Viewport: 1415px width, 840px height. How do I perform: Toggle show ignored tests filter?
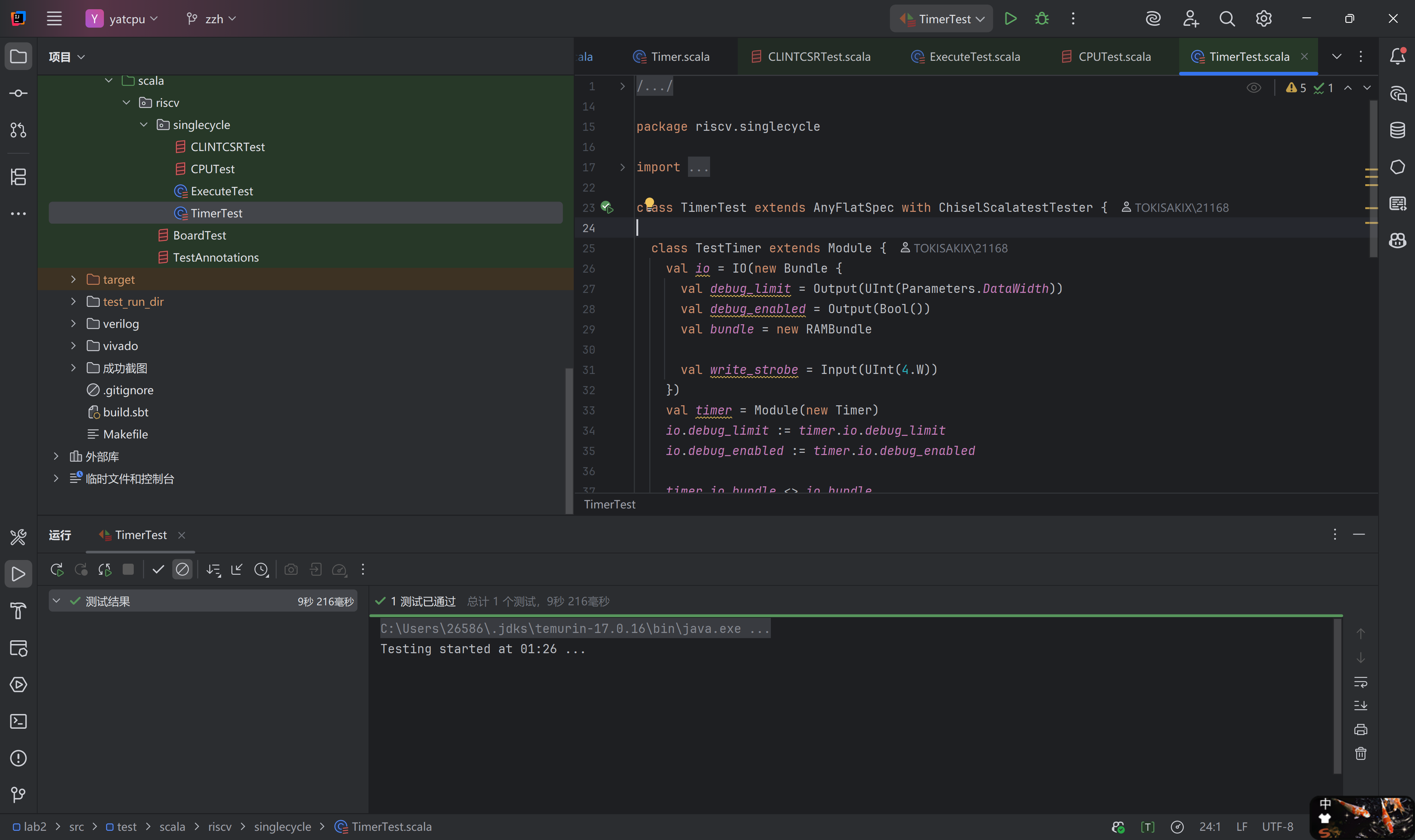182,570
